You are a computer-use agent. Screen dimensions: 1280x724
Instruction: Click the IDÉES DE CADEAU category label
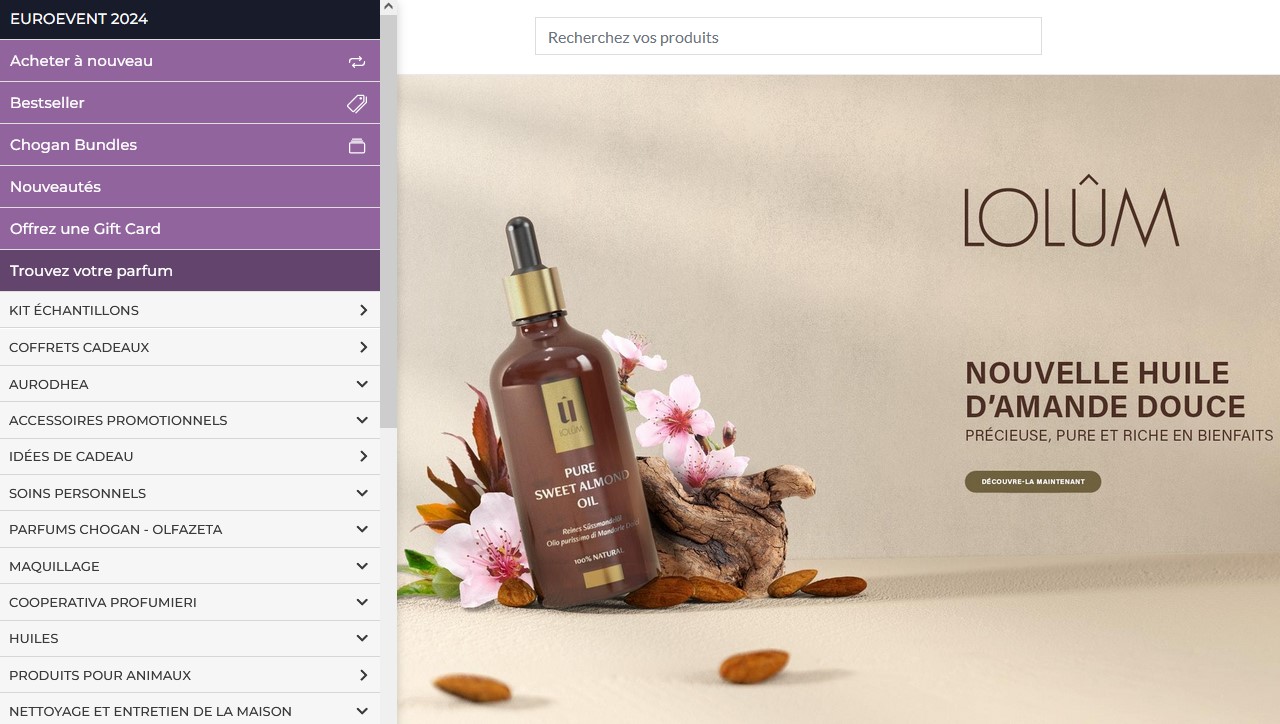tap(71, 456)
